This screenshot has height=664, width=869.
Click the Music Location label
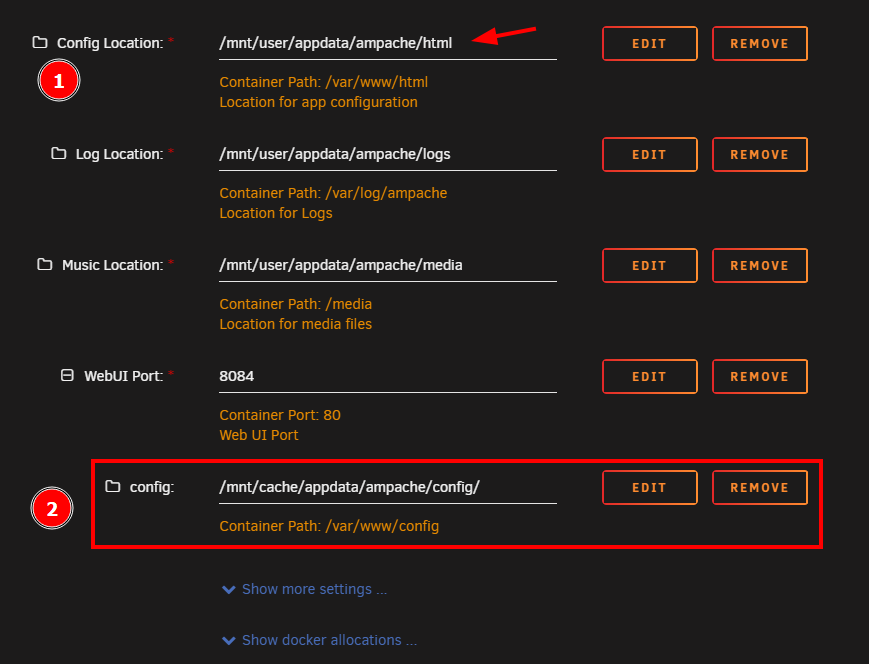(113, 265)
